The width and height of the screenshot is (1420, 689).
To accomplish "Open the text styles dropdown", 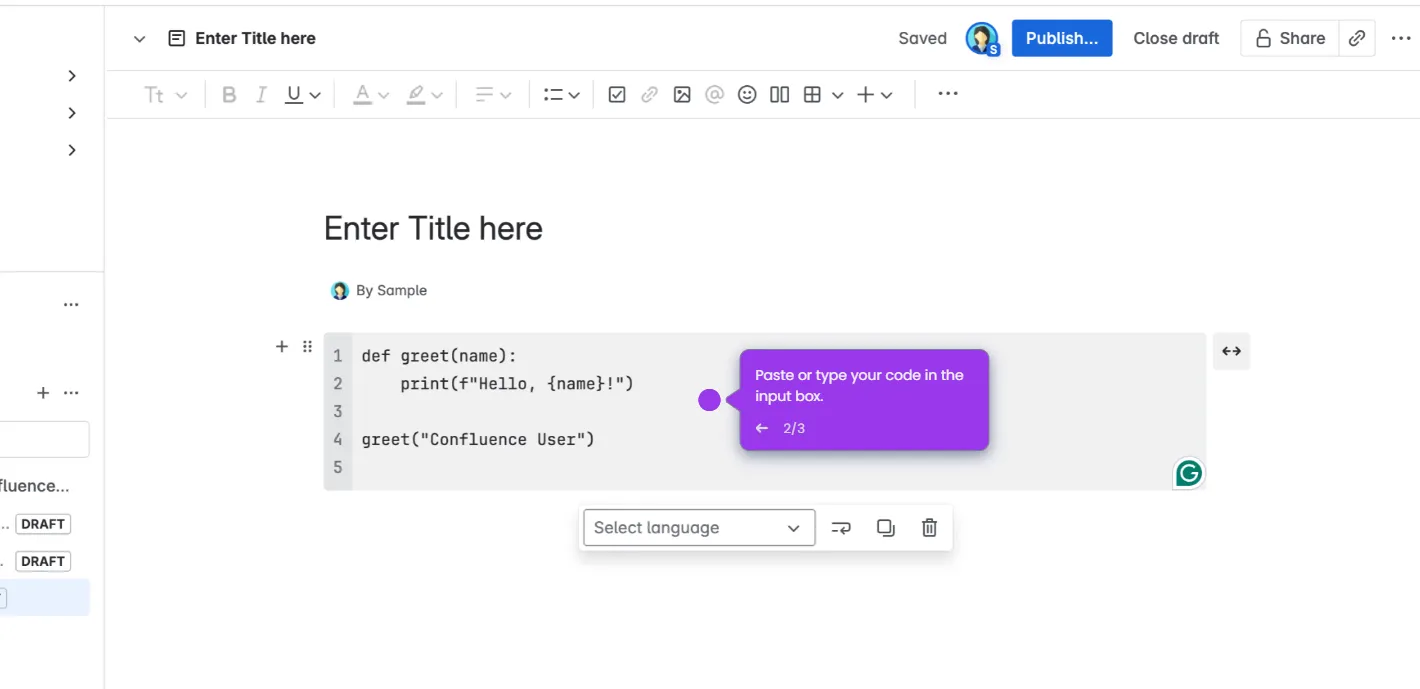I will click(165, 95).
